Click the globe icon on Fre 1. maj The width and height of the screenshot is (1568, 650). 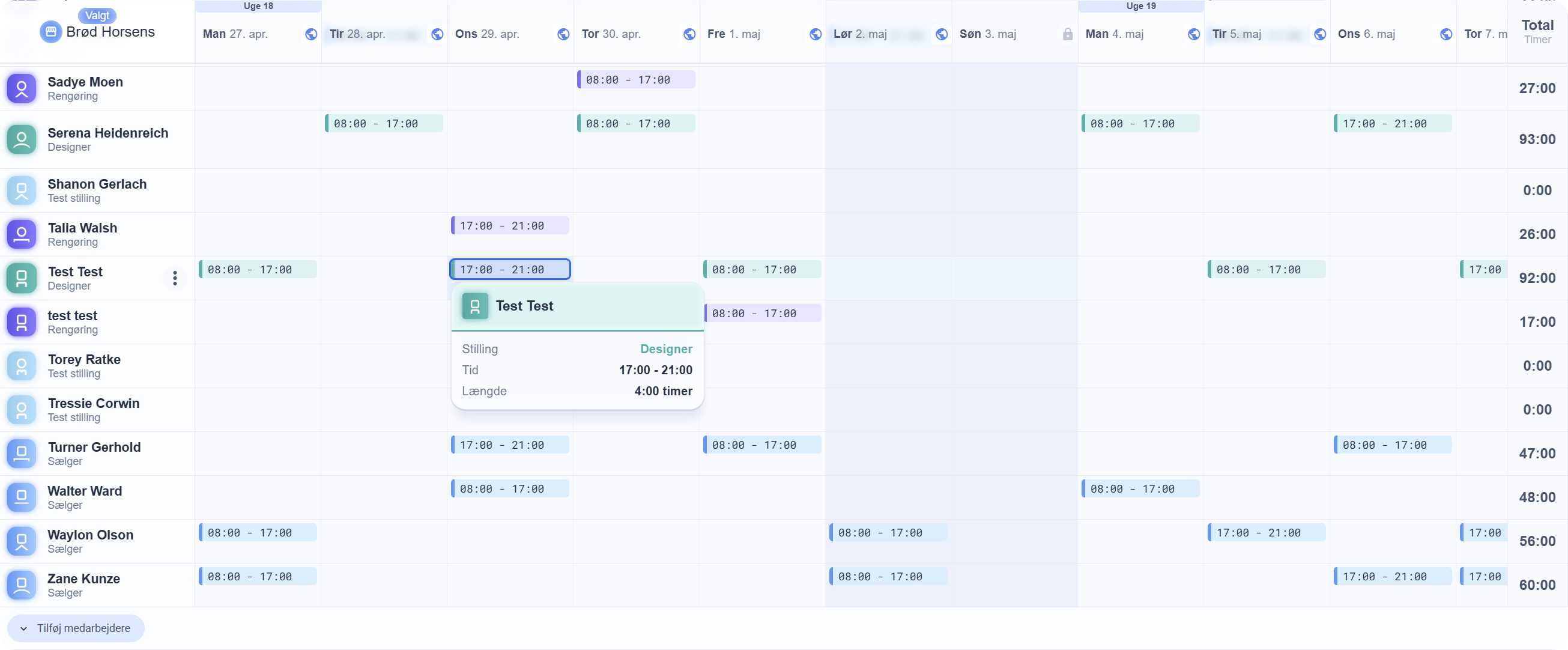click(x=816, y=34)
